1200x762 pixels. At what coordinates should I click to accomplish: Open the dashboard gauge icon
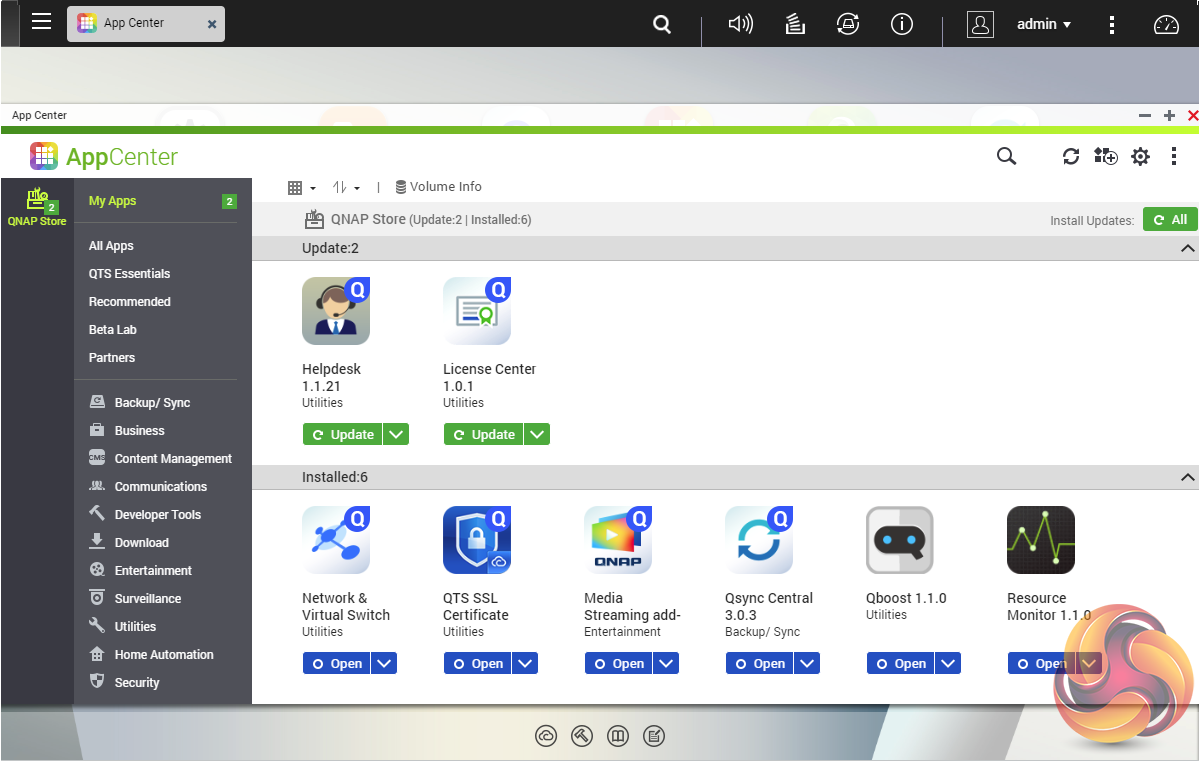click(x=1167, y=24)
